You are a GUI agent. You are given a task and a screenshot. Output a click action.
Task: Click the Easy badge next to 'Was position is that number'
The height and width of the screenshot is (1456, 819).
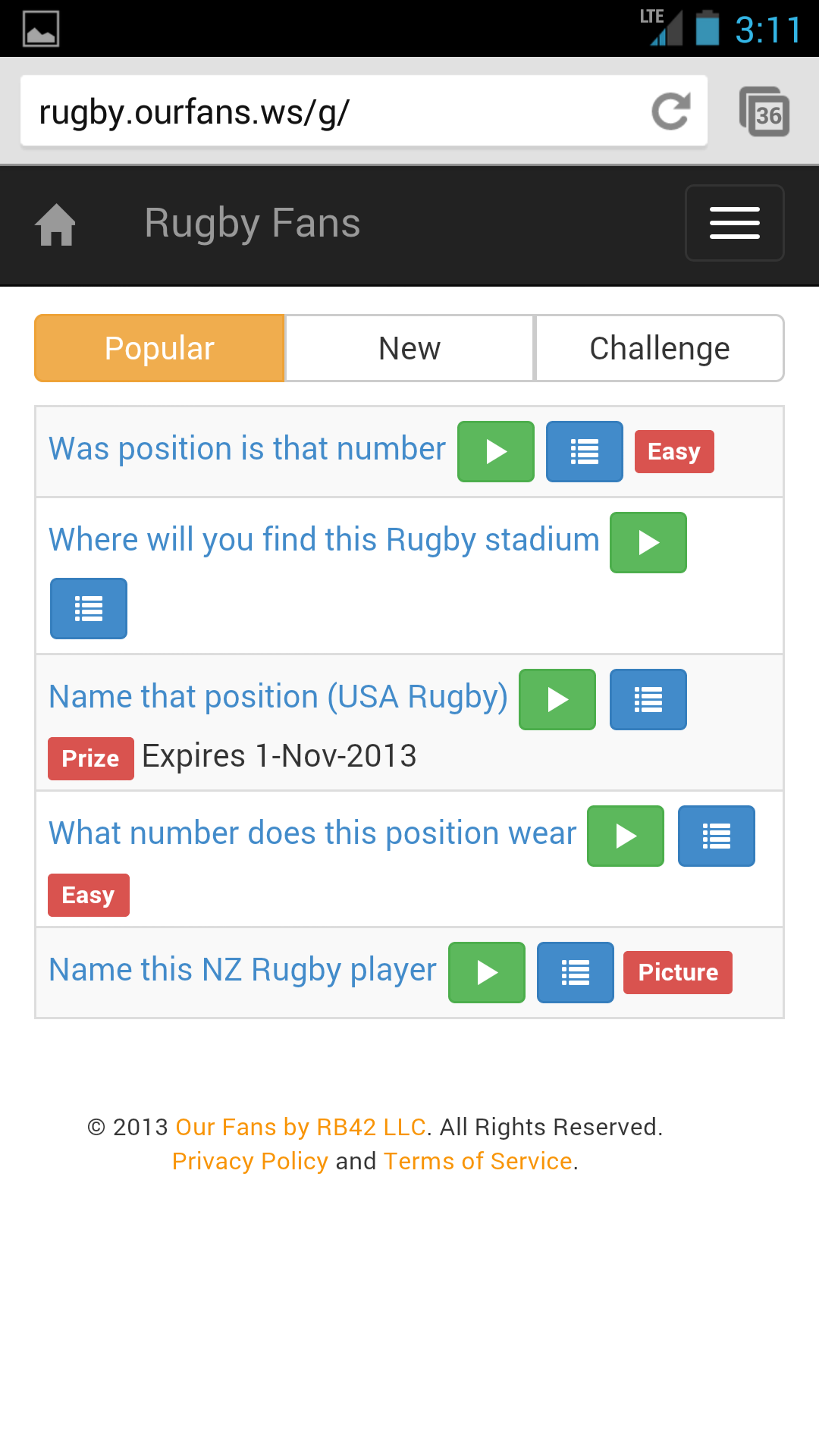[673, 451]
